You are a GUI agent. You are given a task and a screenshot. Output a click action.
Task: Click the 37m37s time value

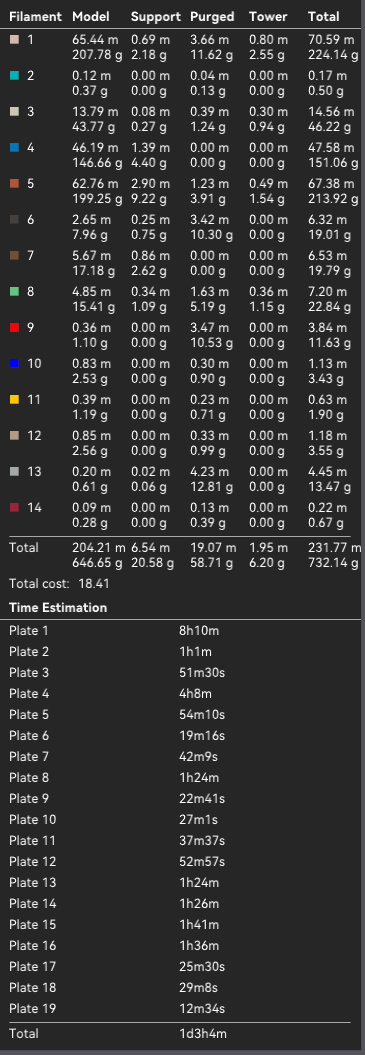click(201, 841)
